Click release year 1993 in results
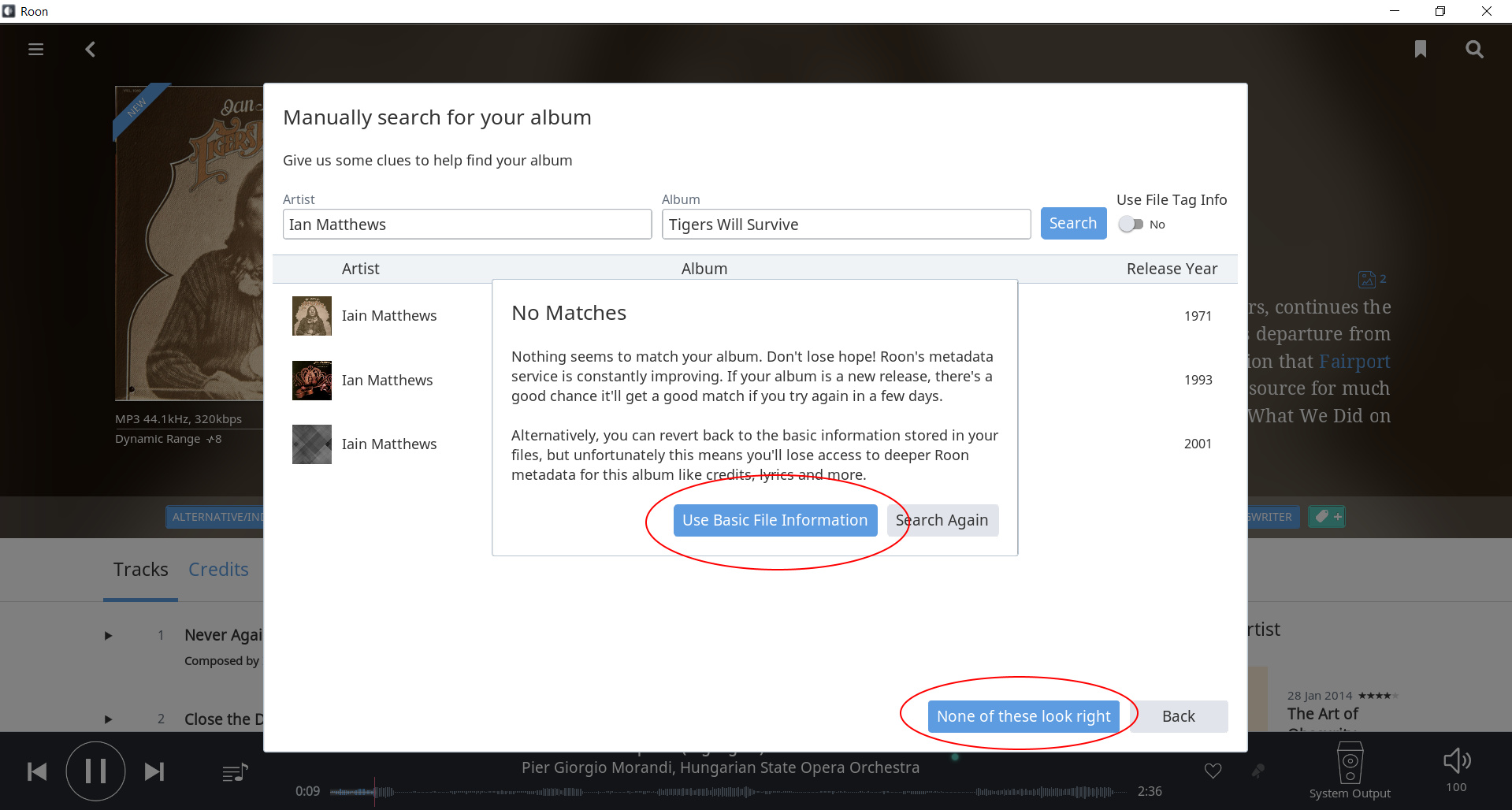Viewport: 1512px width, 810px height. pos(1198,381)
